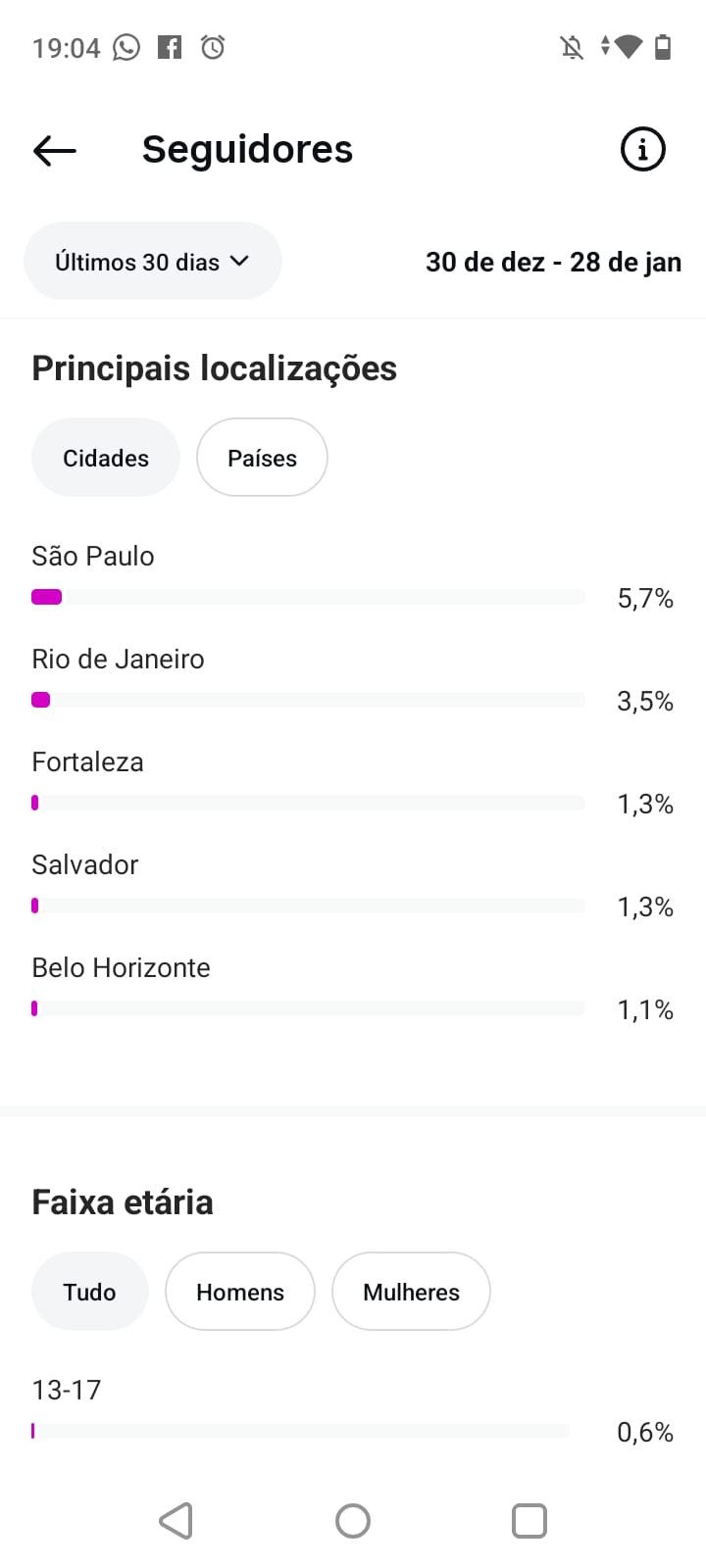Tap the Belo Horizonte percentage bar
The width and height of the screenshot is (706, 1568).
[x=308, y=1008]
